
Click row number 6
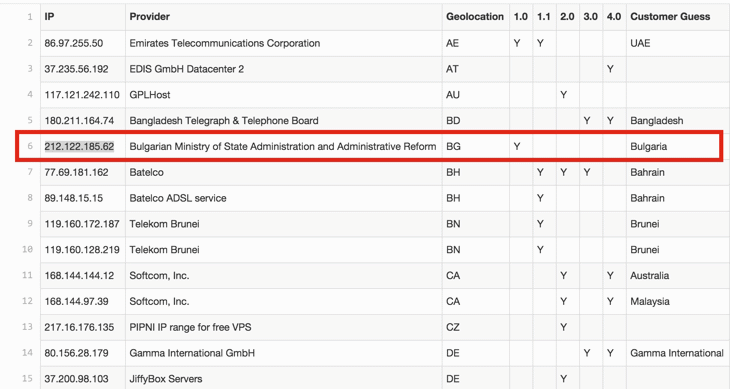[x=30, y=147]
